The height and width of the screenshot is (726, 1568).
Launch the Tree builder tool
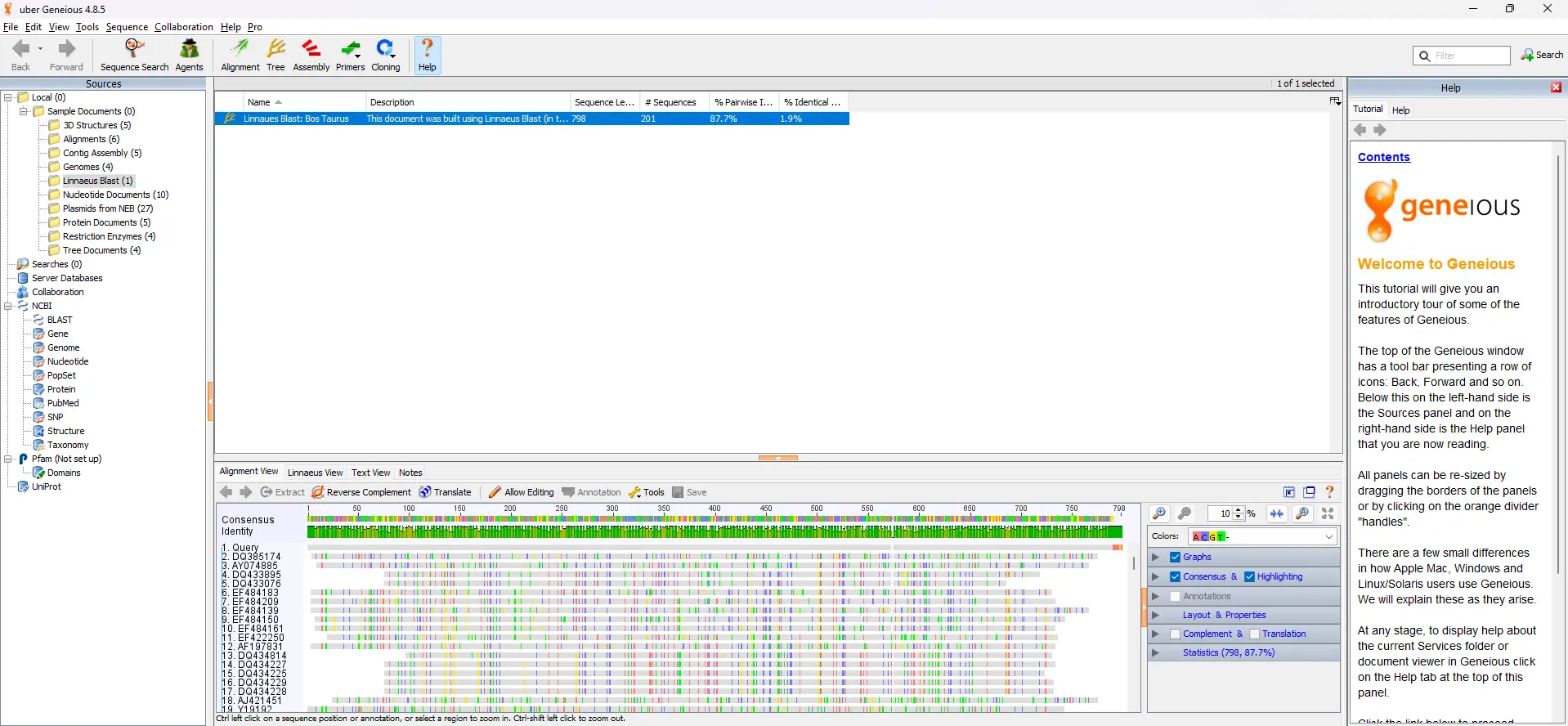(276, 56)
